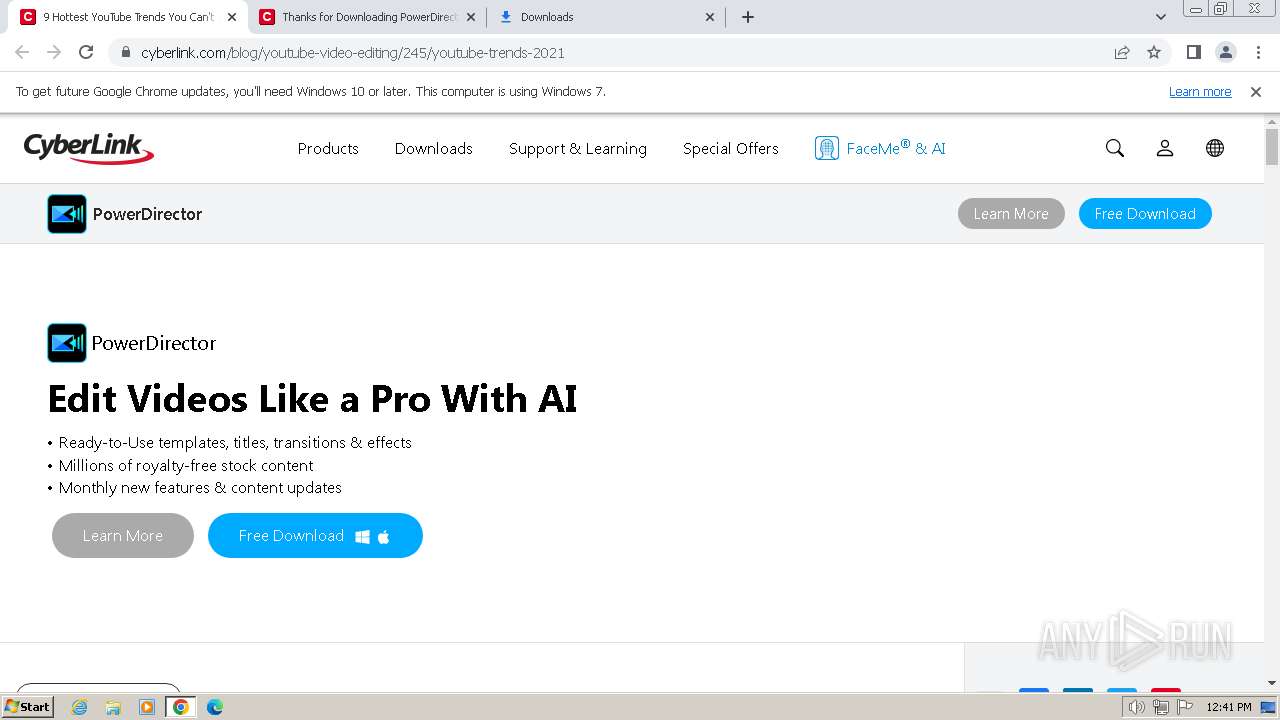The height and width of the screenshot is (720, 1280).
Task: Open the Downloads menu
Action: coord(434,148)
